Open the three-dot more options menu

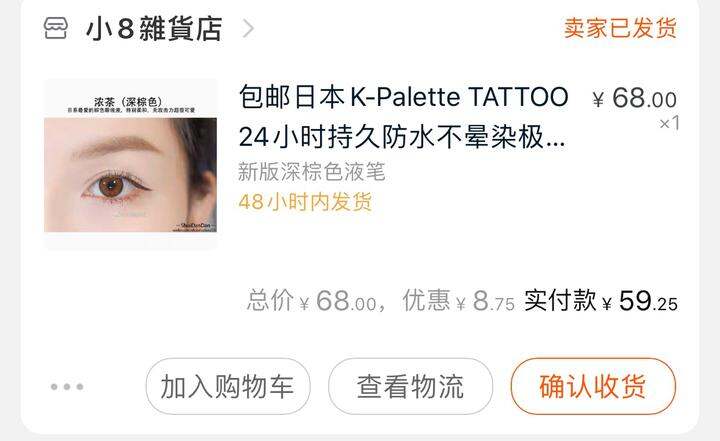click(x=67, y=387)
